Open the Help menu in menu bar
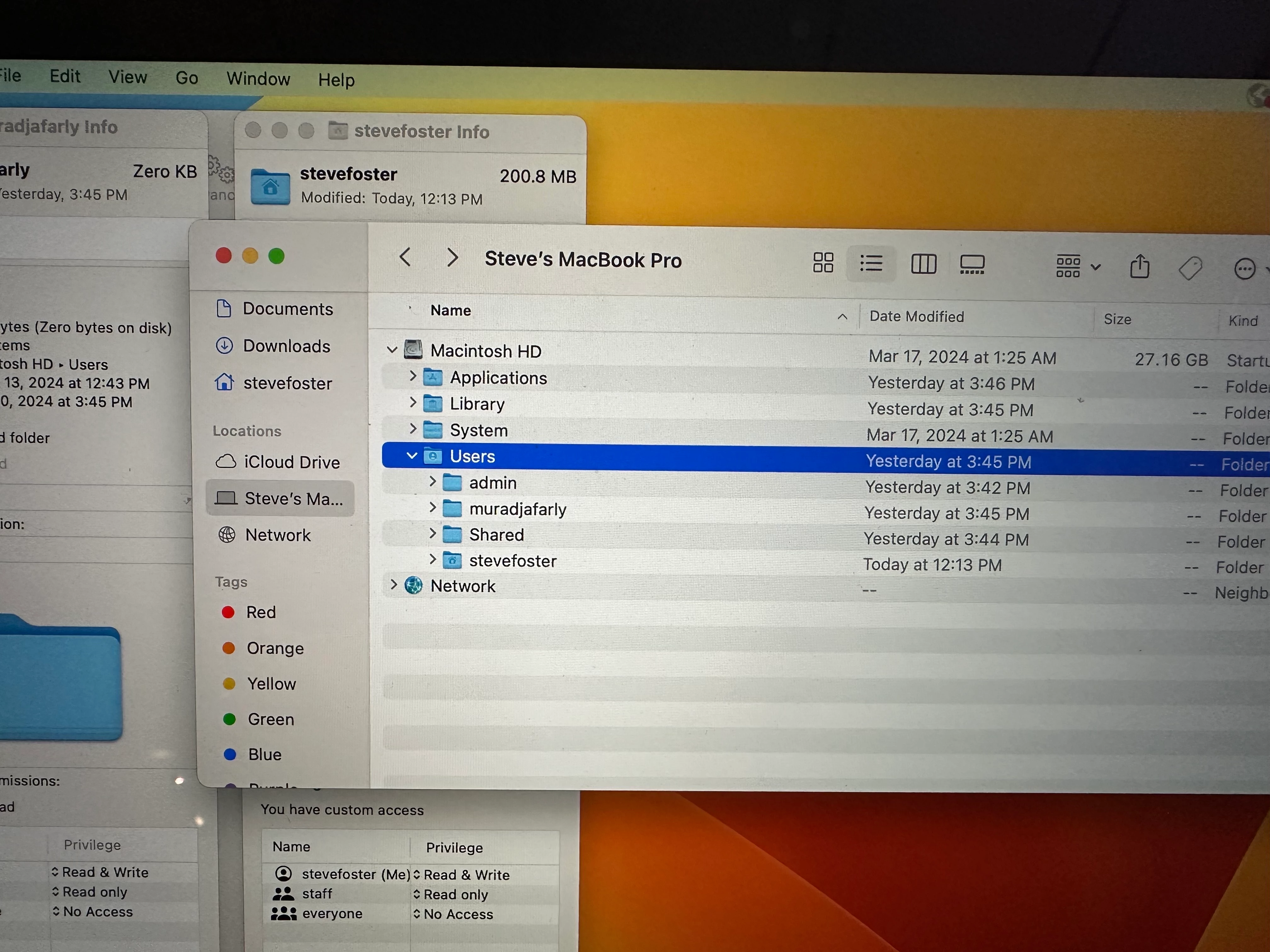The width and height of the screenshot is (1270, 952). (336, 80)
